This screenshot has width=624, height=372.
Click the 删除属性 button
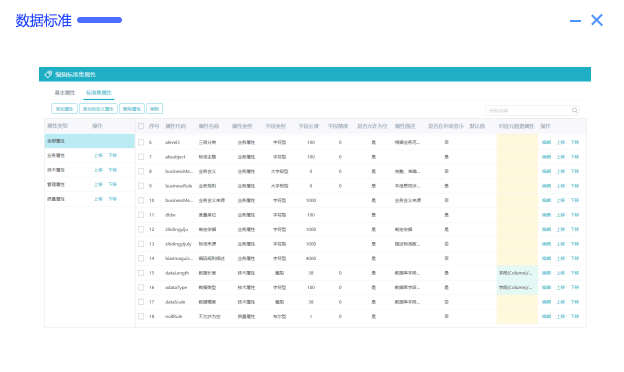click(132, 109)
